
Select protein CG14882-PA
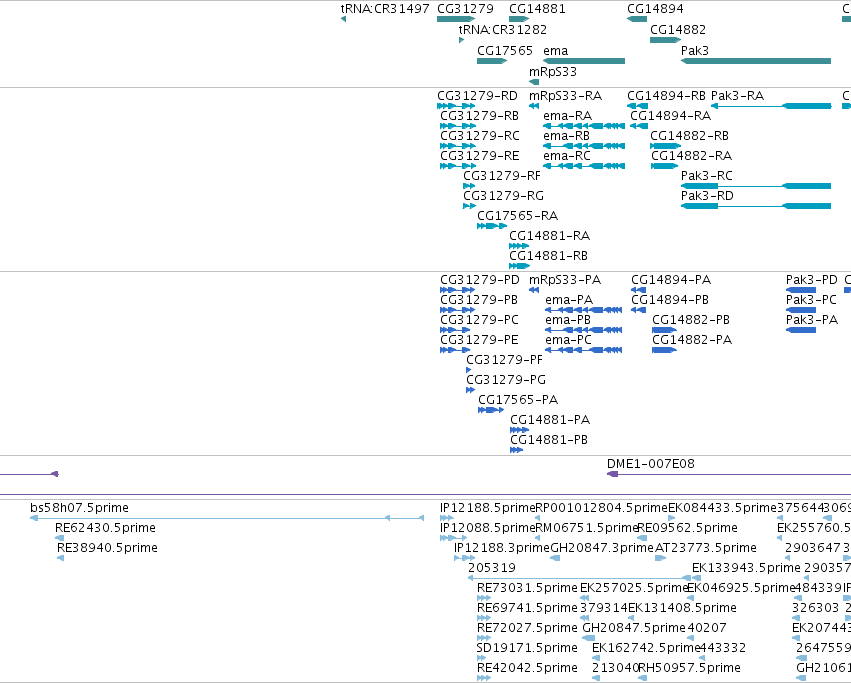[x=692, y=340]
